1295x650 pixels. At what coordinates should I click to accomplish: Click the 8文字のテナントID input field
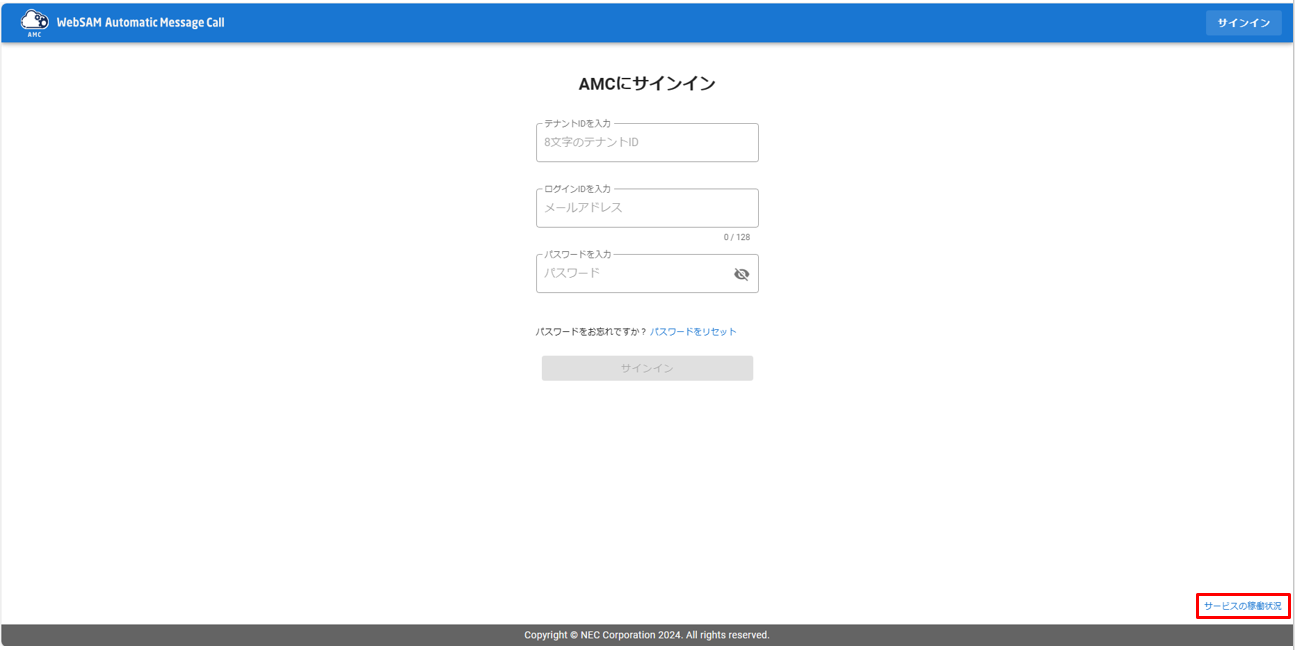(x=647, y=142)
